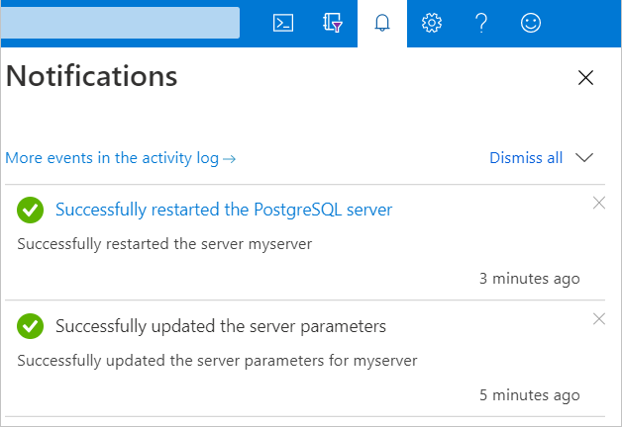622x427 pixels.
Task: Click the search box in top bar
Action: [x=120, y=23]
